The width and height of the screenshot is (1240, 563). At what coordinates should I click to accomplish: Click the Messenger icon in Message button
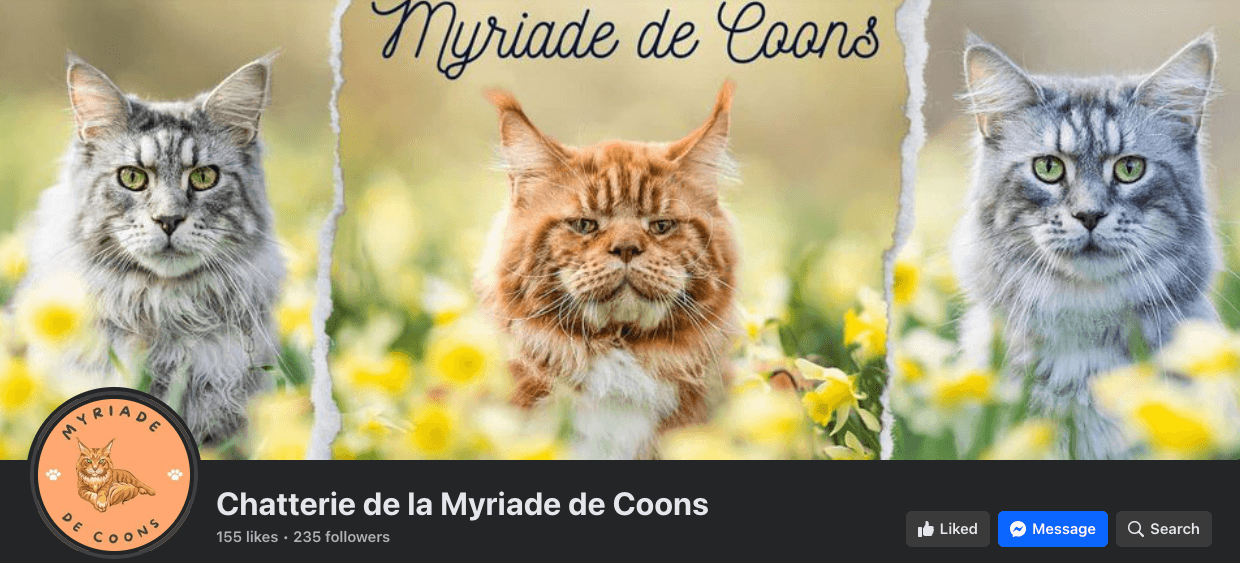[x=1018, y=529]
